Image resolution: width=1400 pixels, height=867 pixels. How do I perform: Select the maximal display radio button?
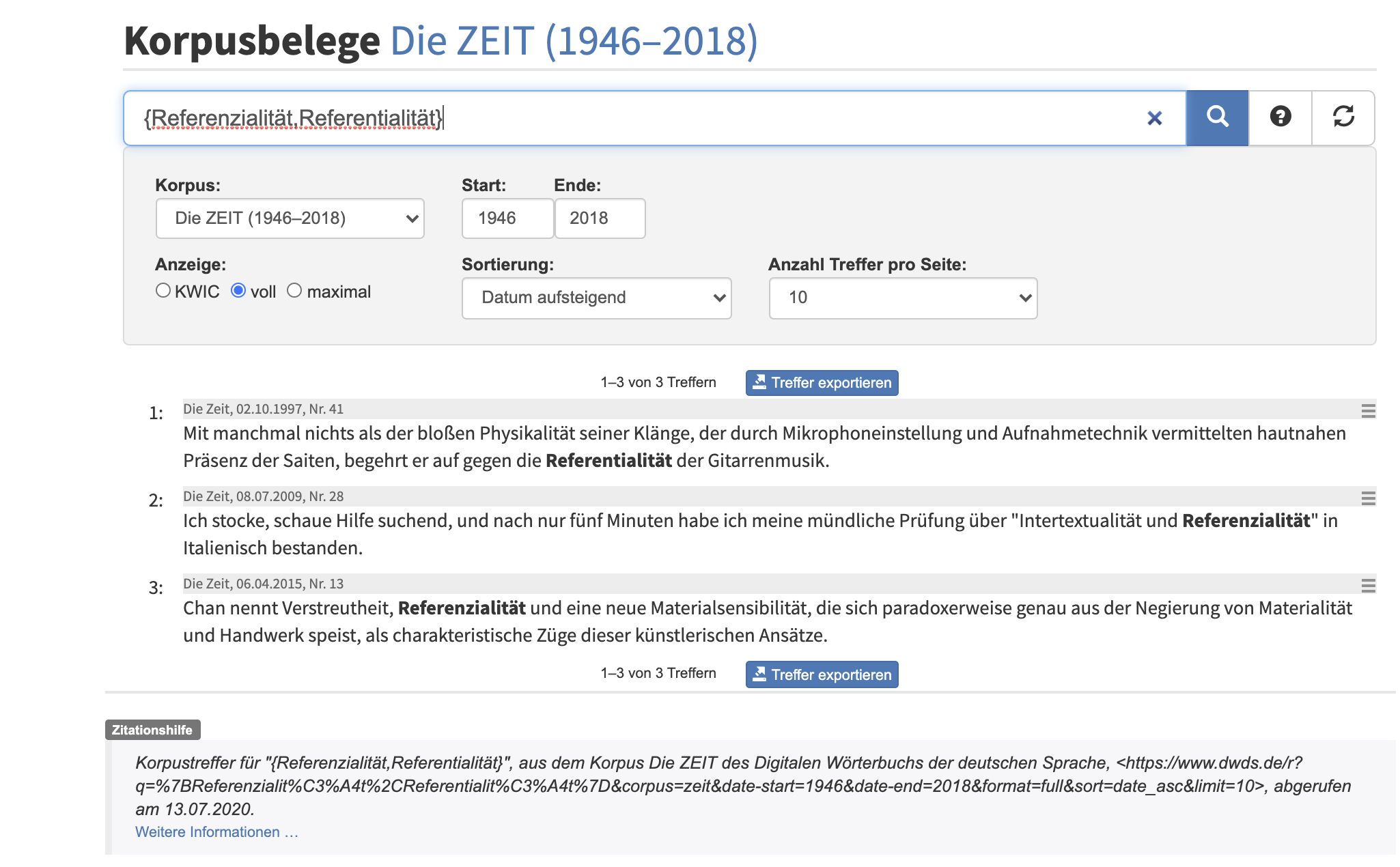pos(294,291)
